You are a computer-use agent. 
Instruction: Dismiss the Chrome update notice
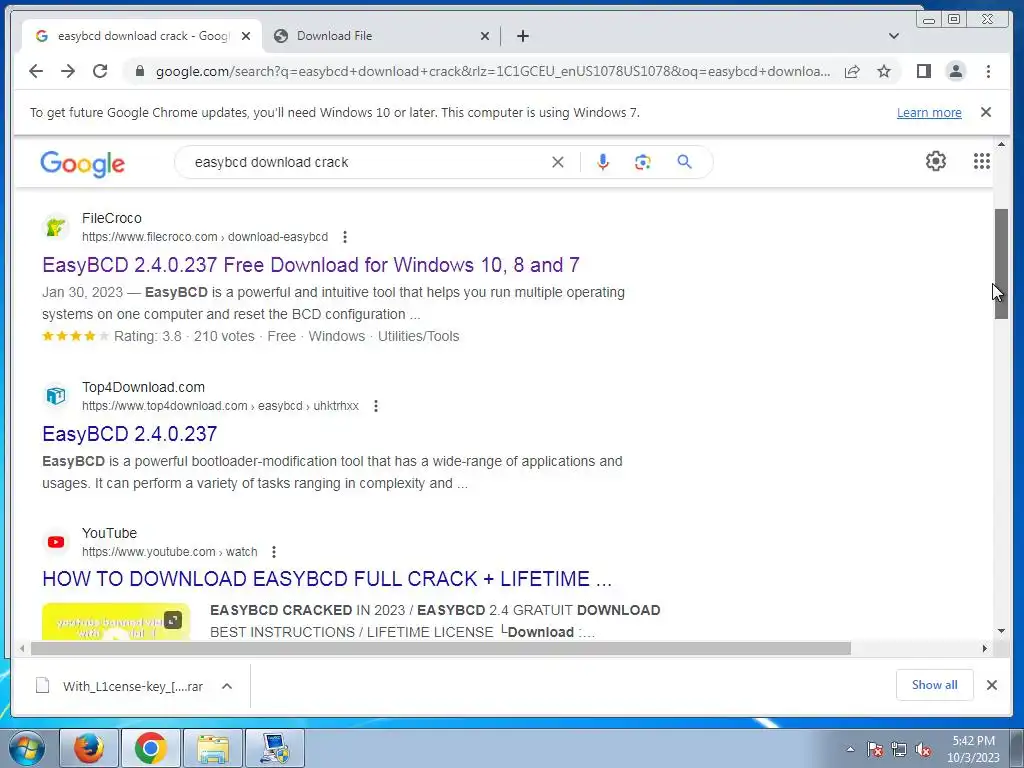[986, 112]
